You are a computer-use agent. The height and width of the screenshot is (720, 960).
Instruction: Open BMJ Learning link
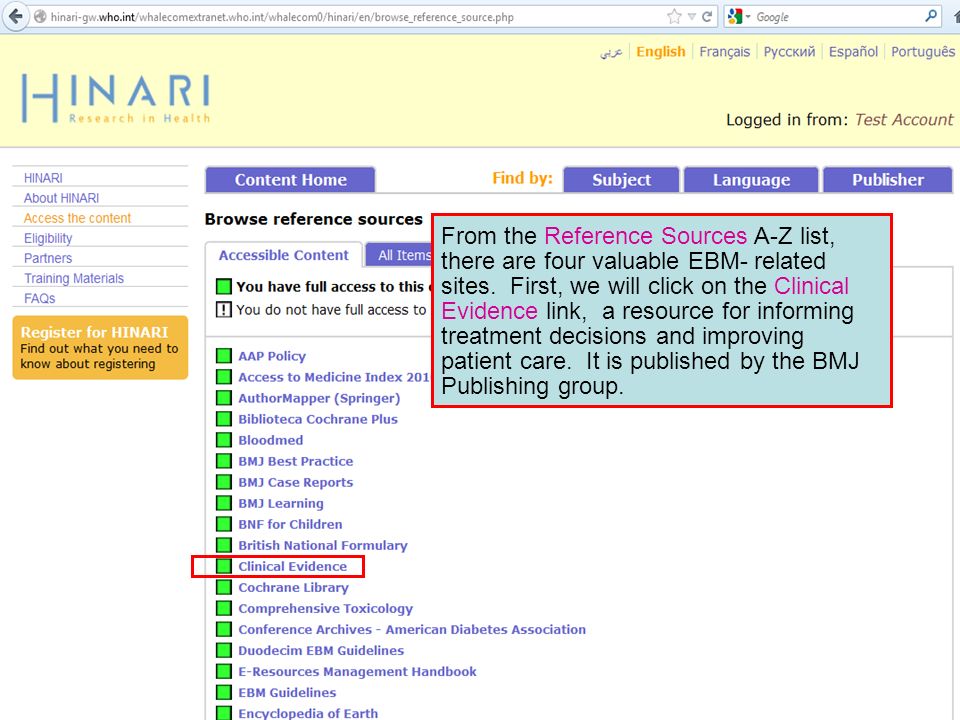[x=281, y=503]
